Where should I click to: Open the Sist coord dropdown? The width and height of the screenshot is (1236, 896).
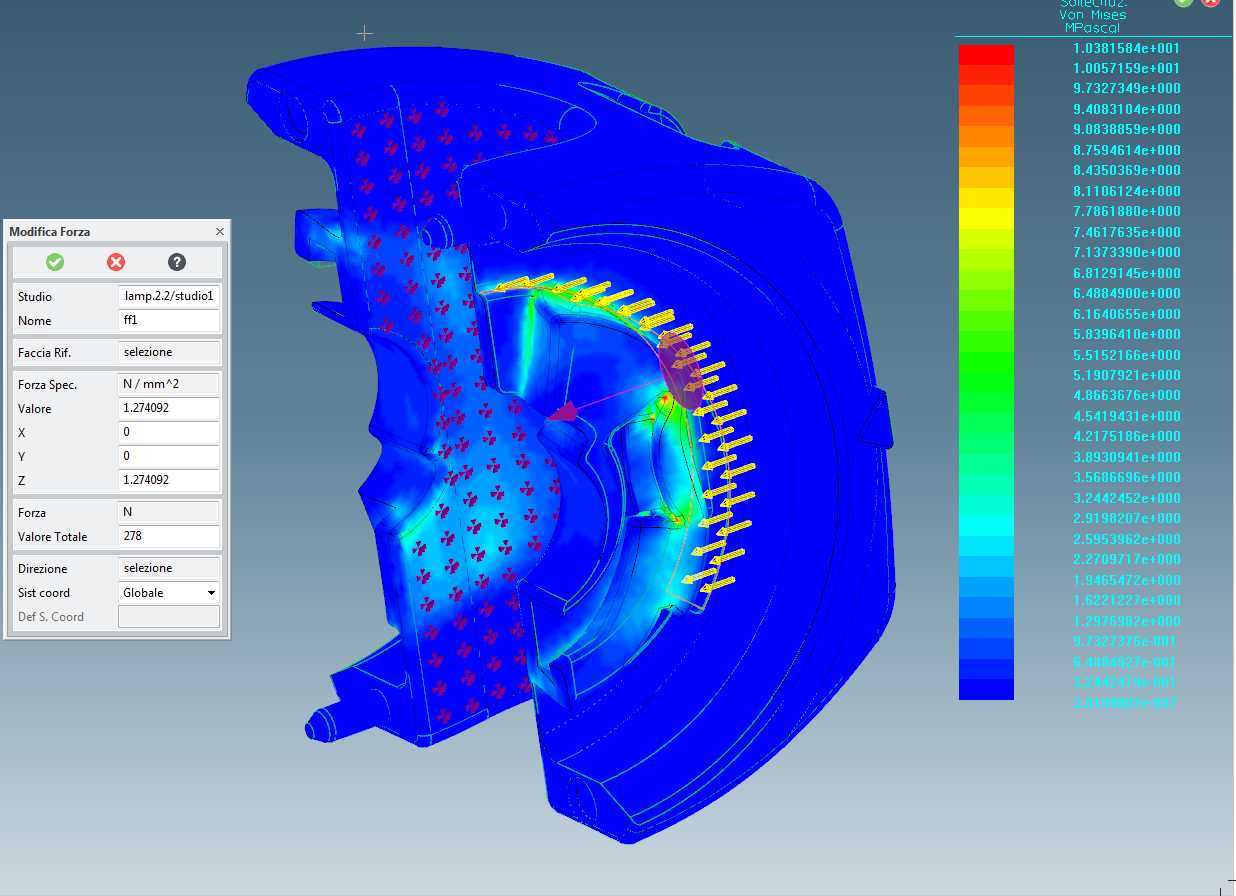pyautogui.click(x=169, y=592)
